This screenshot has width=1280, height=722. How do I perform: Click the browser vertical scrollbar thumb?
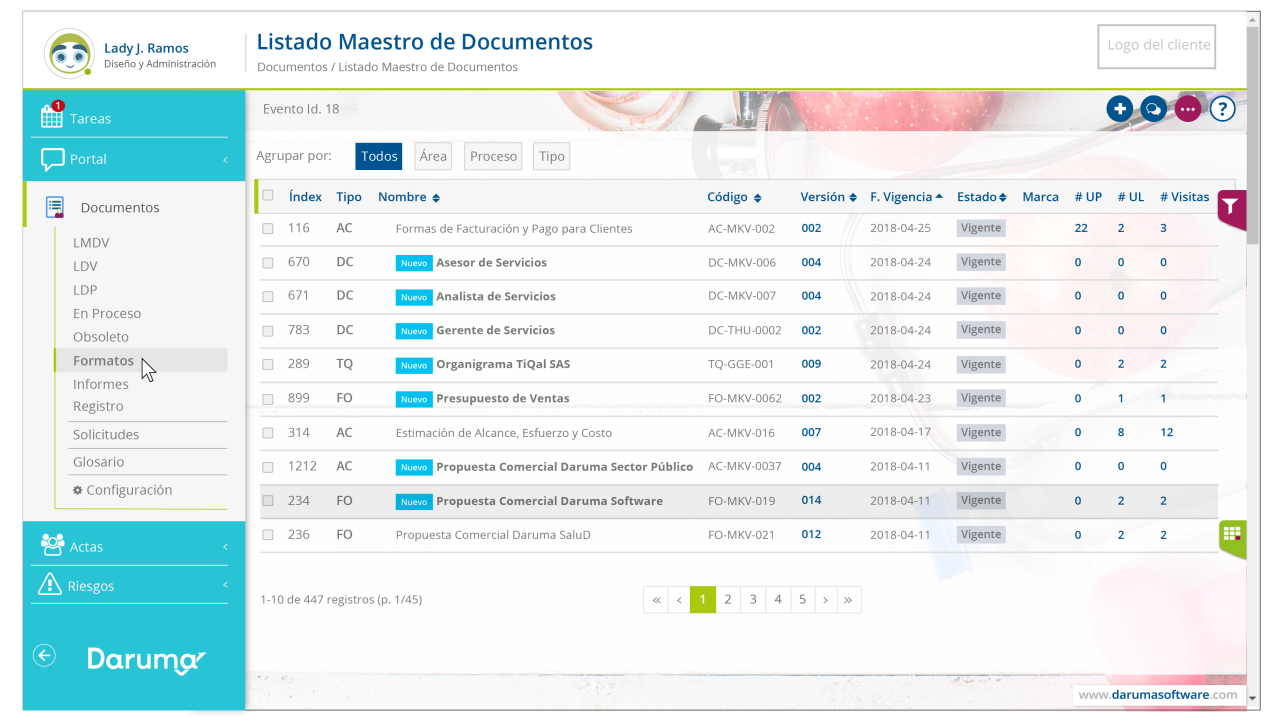click(1253, 135)
